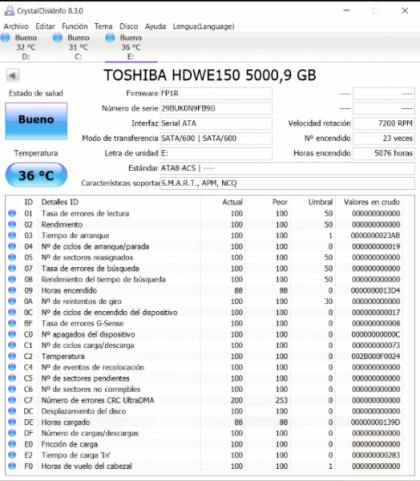Click the 5076 horas field
The image size is (420, 481).
(x=384, y=153)
